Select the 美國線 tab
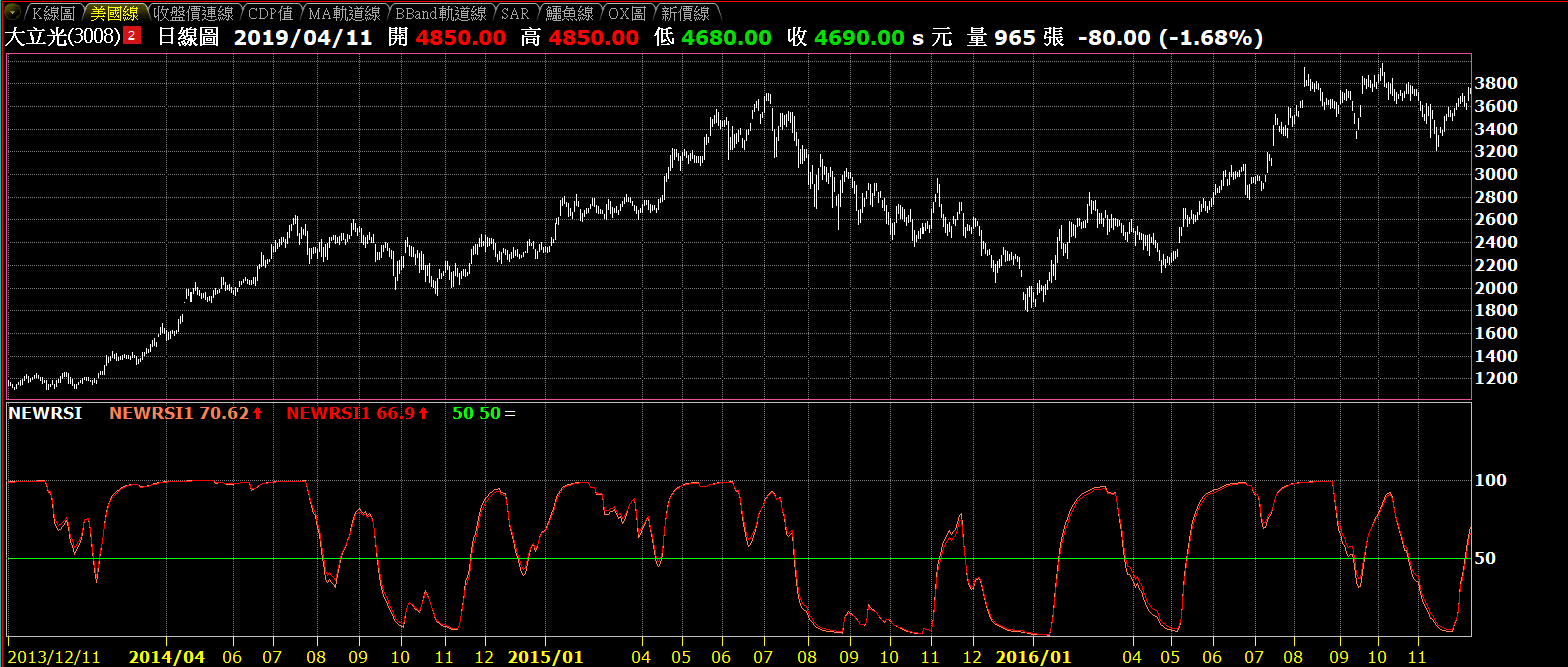 click(x=114, y=13)
